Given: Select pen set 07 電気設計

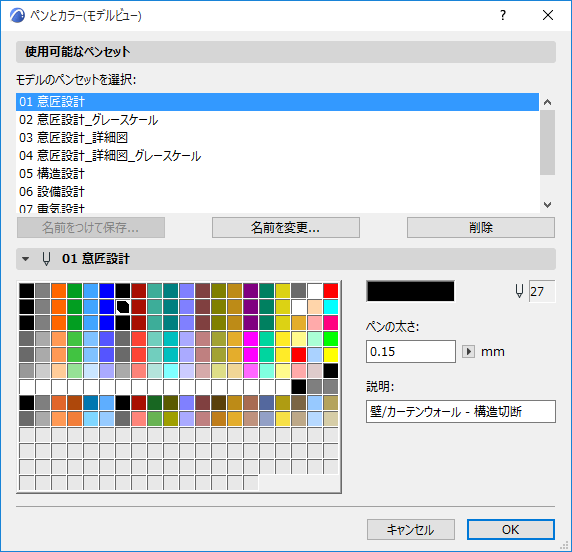Looking at the screenshot, I should pos(277,207).
